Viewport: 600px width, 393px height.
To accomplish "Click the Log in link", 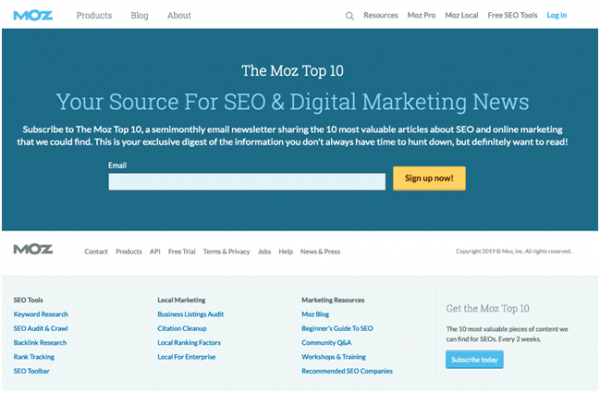I will [x=556, y=15].
